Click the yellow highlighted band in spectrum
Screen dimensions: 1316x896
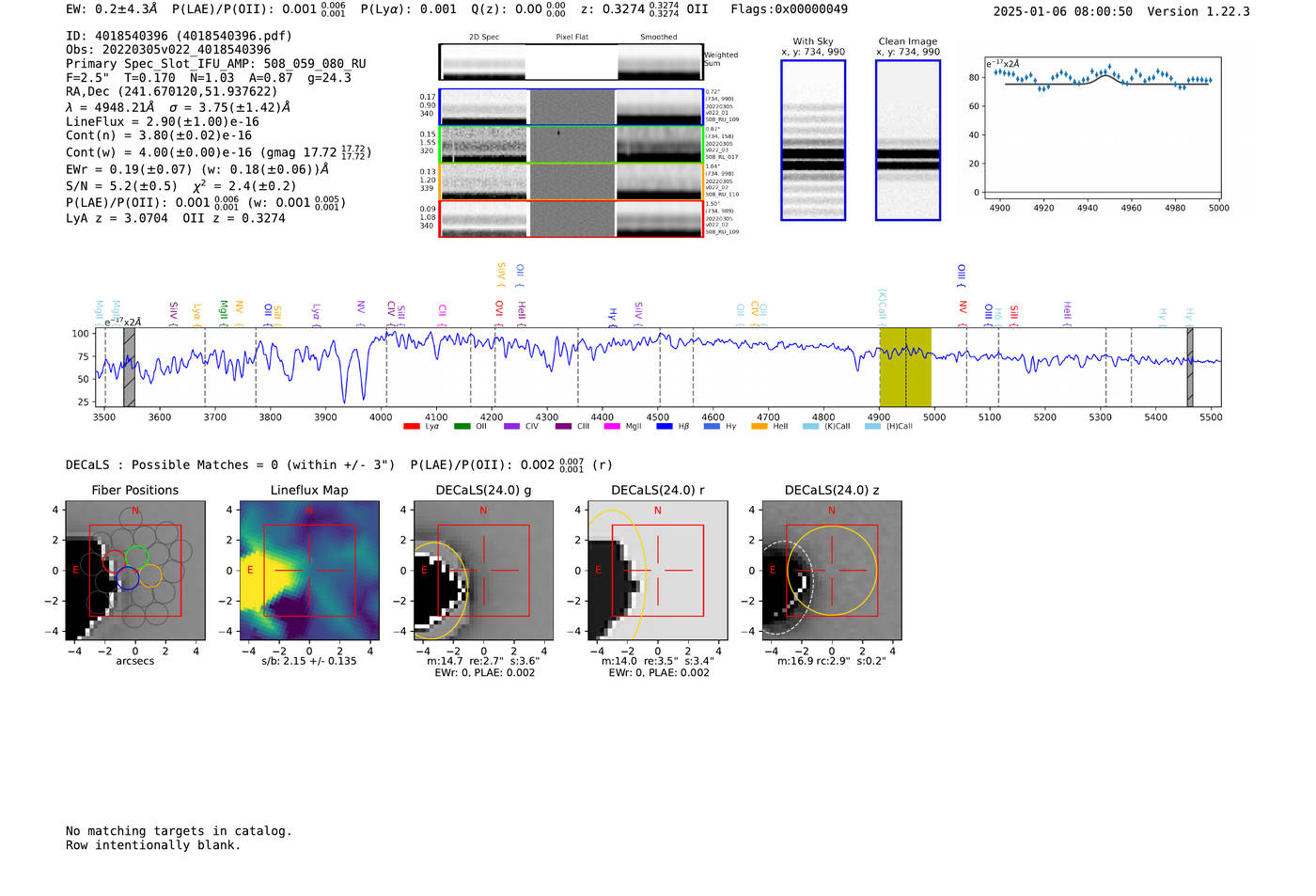point(905,368)
